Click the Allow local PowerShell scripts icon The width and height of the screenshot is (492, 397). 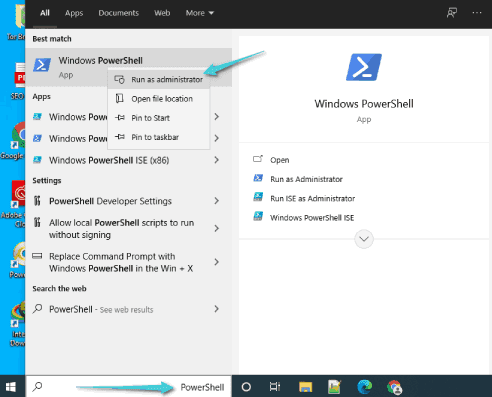tap(37, 222)
